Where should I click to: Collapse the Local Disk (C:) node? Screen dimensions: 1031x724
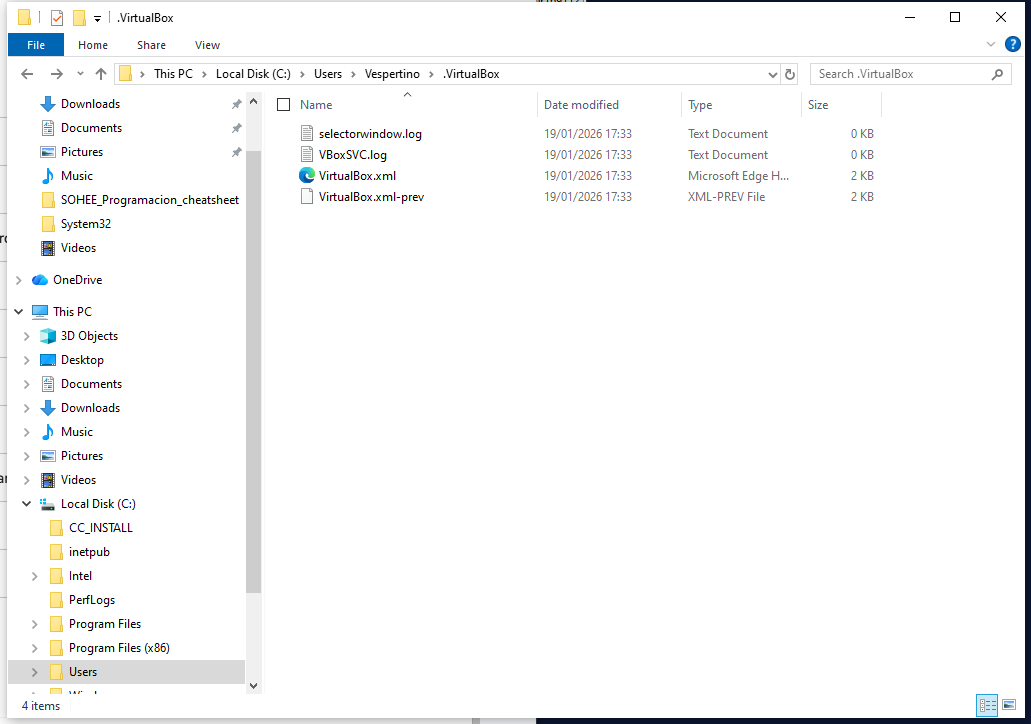point(26,504)
